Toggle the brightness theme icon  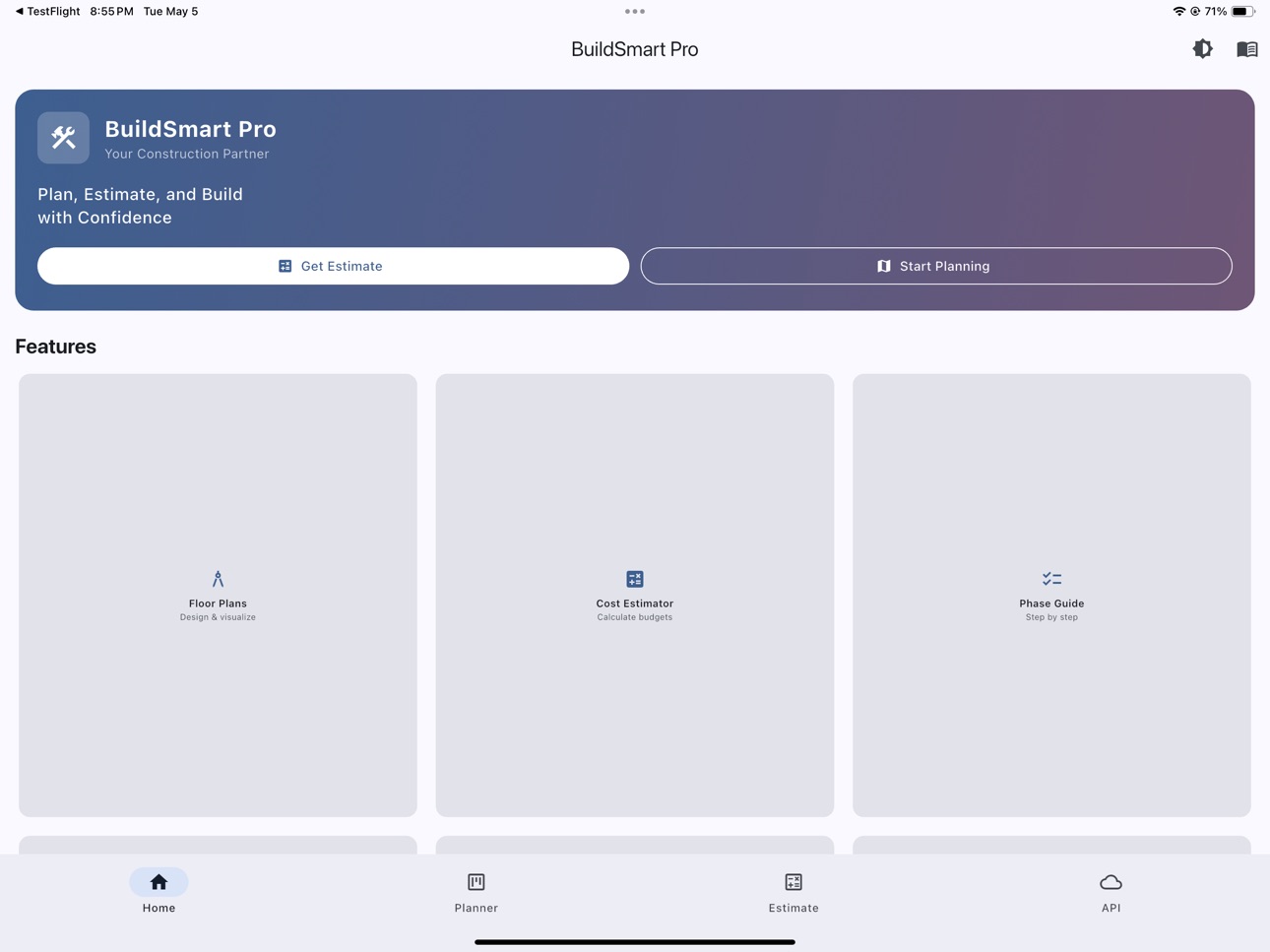[x=1202, y=49]
